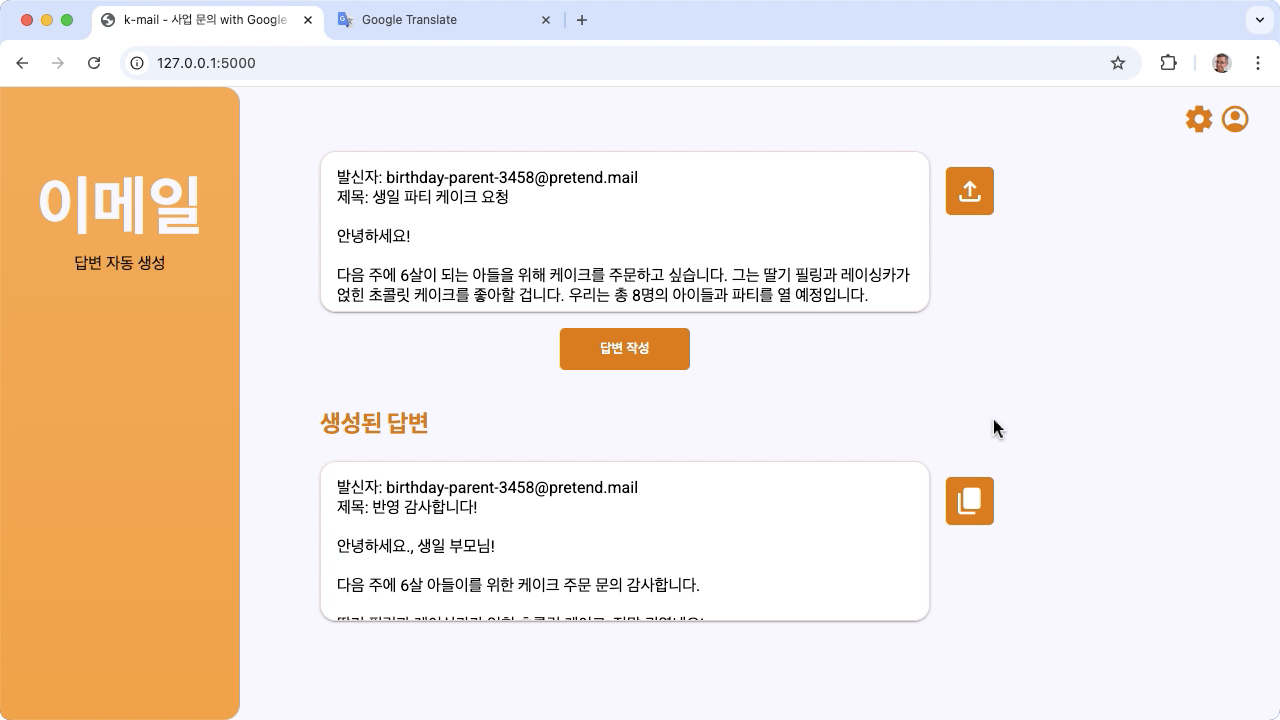Open the app settings gear icon
The width and height of the screenshot is (1280, 720).
click(1199, 118)
